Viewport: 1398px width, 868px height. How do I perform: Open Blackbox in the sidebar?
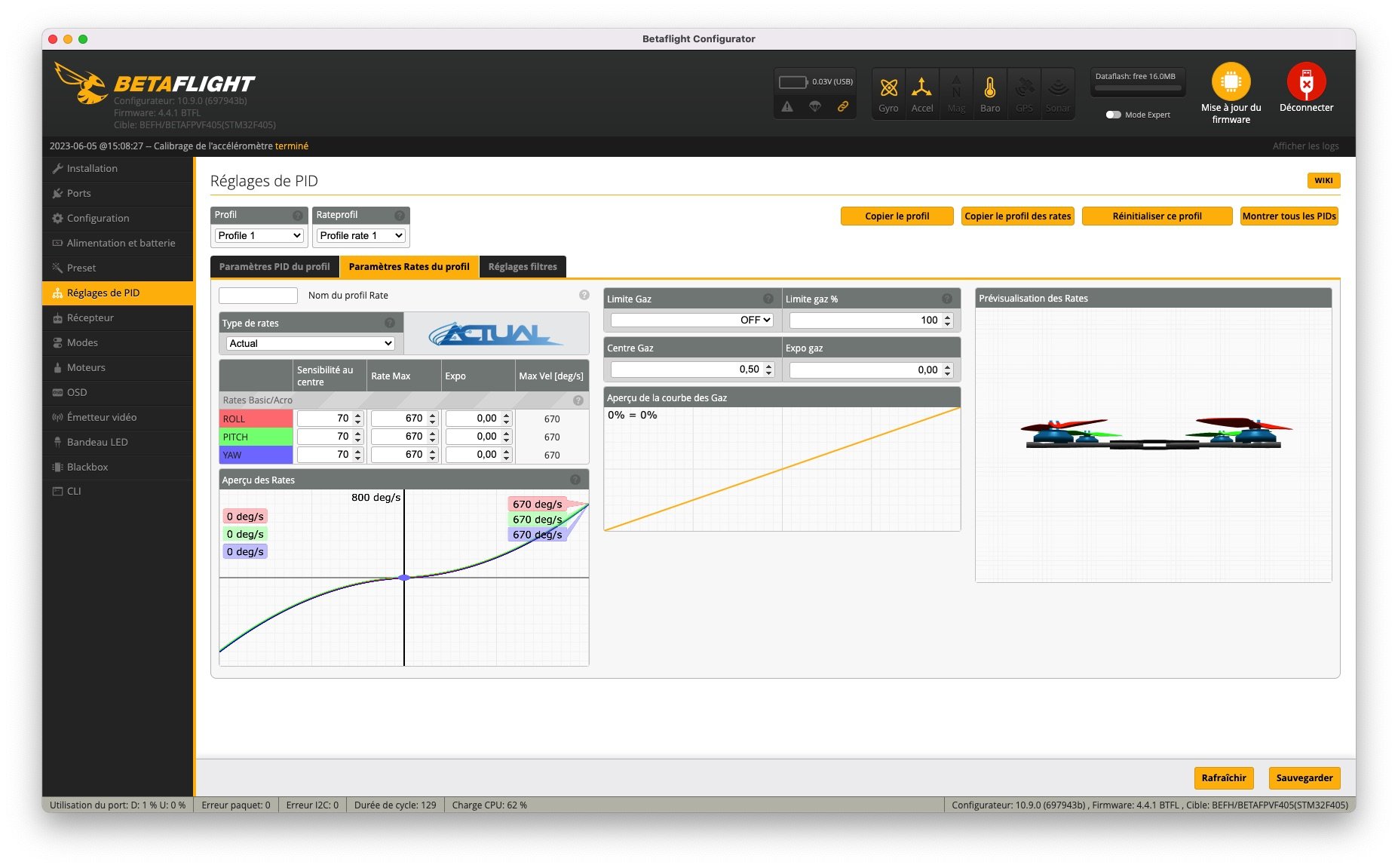point(118,467)
